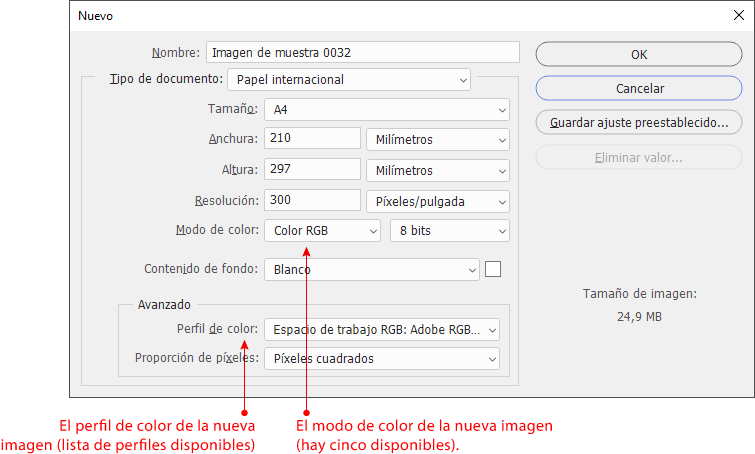
Task: Click the Altura value field
Action: (312, 170)
